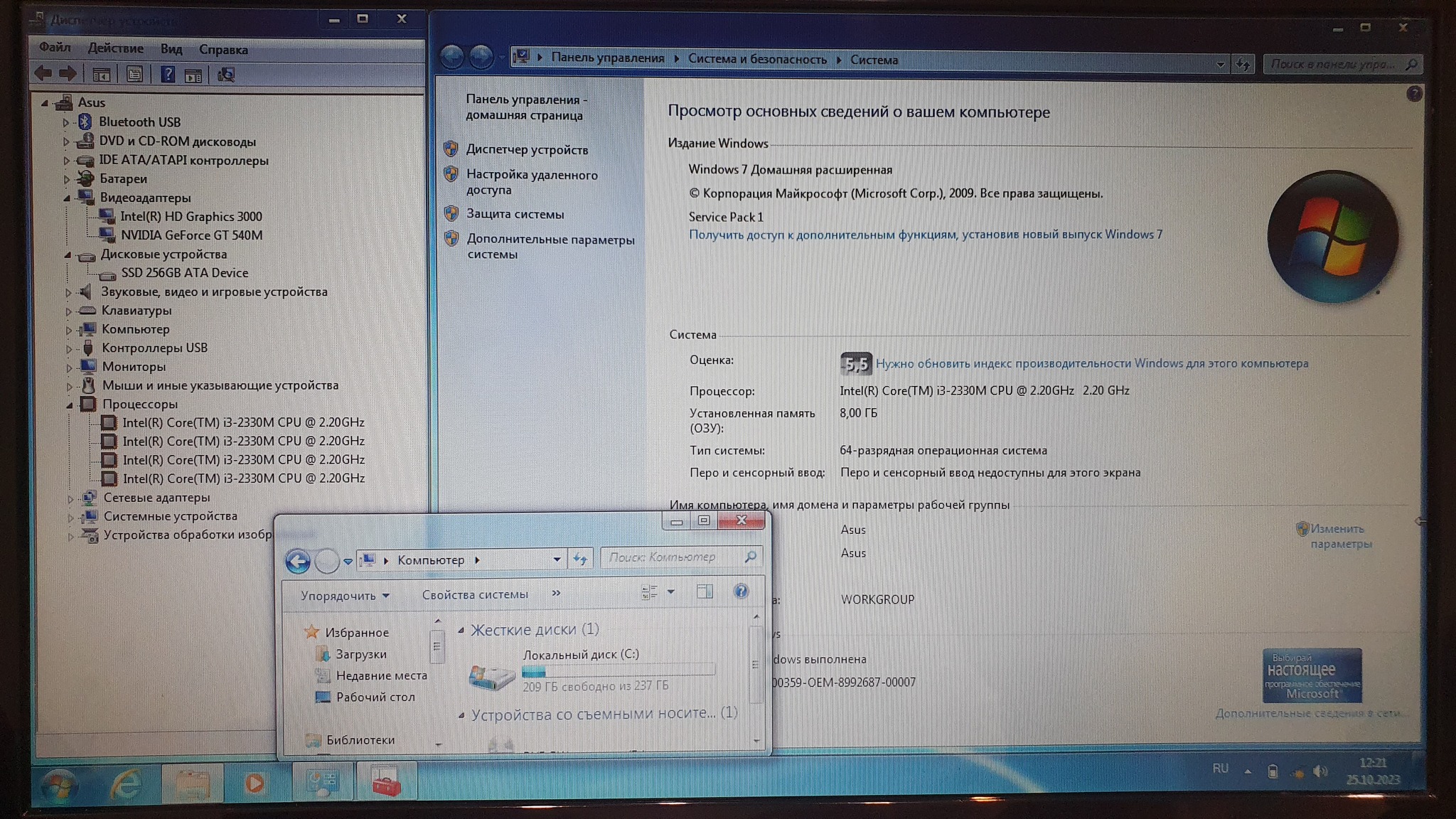The image size is (1456, 819).
Task: Expand the Bluetooth USB tree node
Action: (66, 122)
